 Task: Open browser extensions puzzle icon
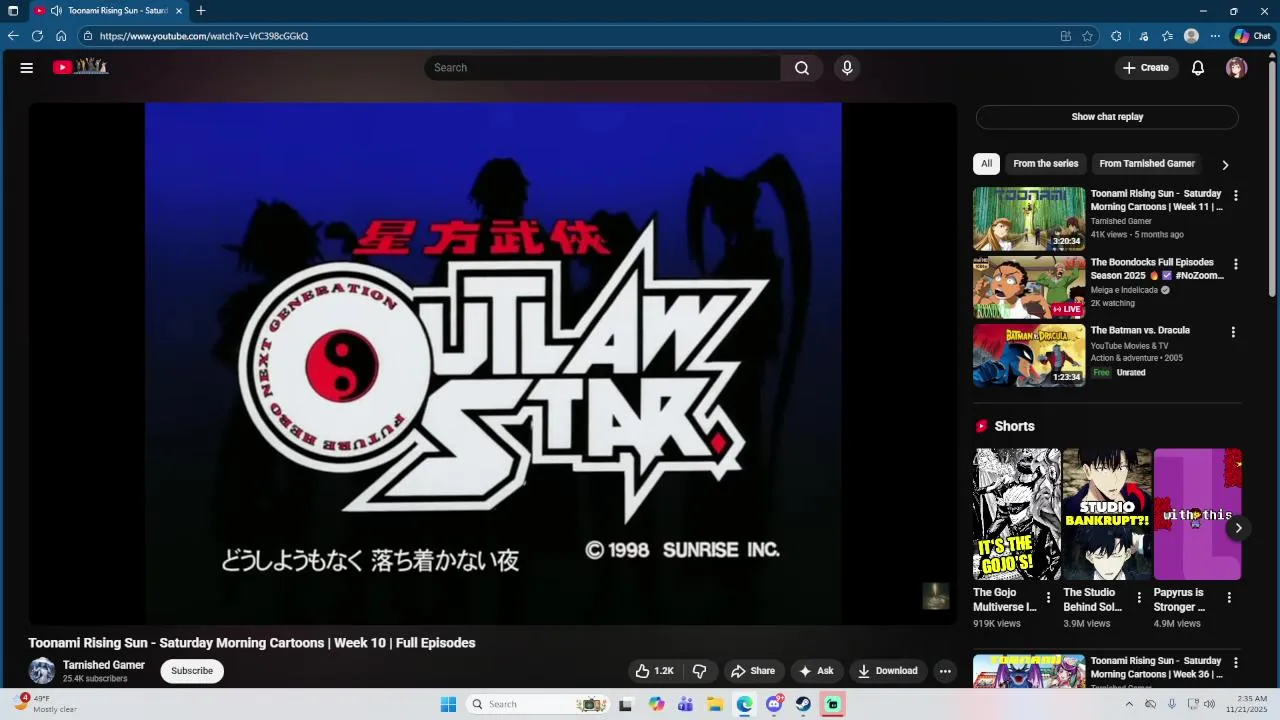click(x=1116, y=36)
